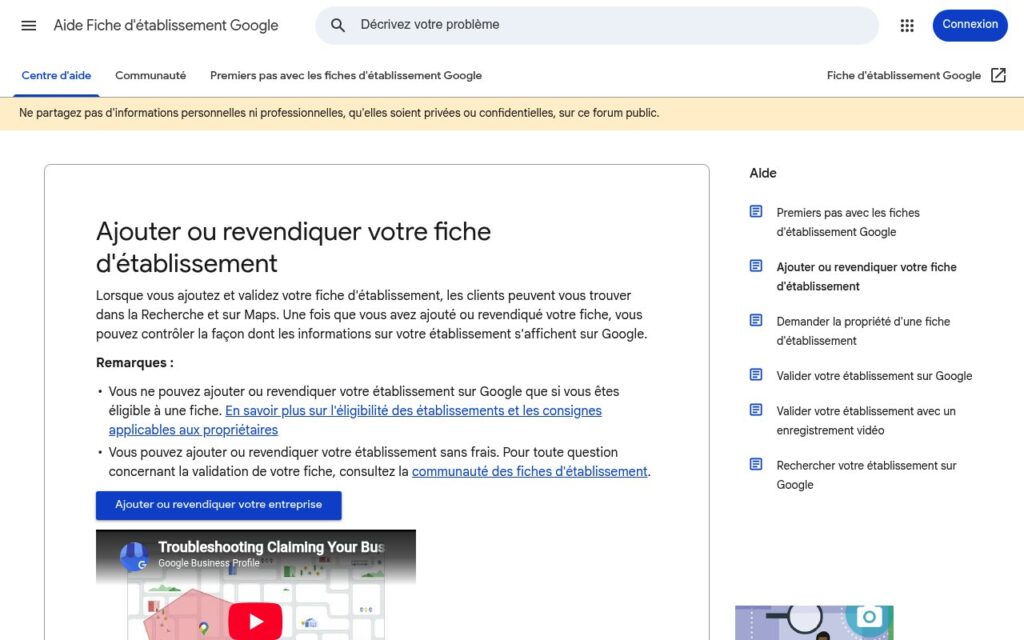The width and height of the screenshot is (1024, 640).
Task: Select sidebar item Ajouter ou revendiquer votre fiche
Action: 866,276
